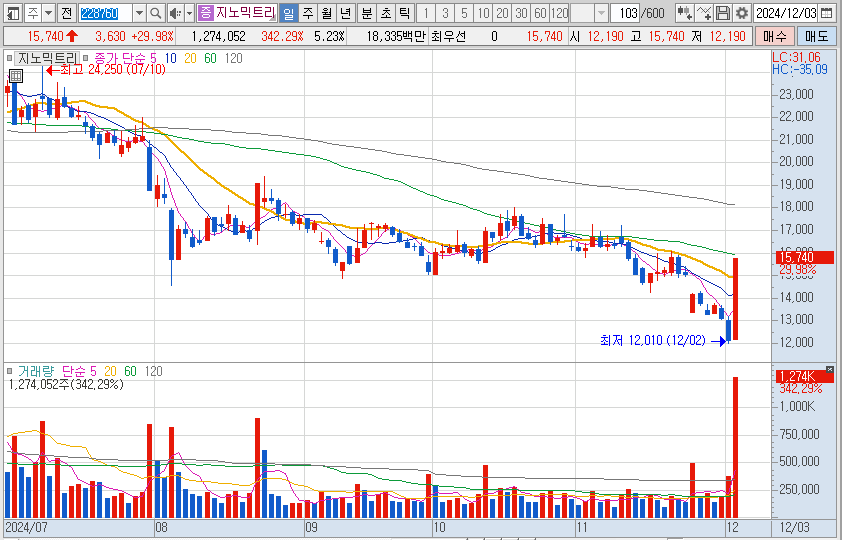Click the magnifier stock search icon
842x540 pixels.
coord(155,12)
